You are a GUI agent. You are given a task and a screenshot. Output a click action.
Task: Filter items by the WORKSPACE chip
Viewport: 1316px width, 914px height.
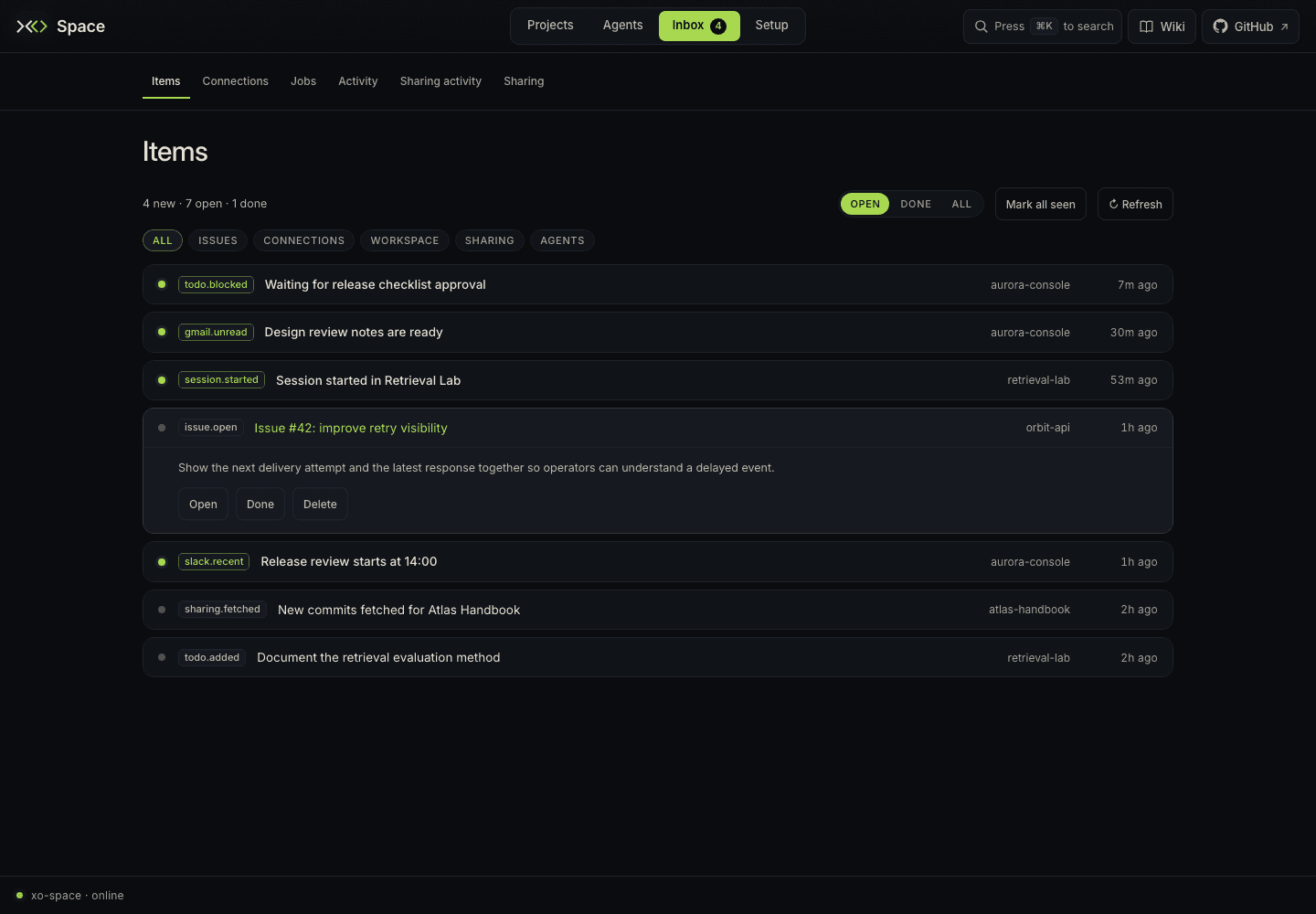pos(405,240)
